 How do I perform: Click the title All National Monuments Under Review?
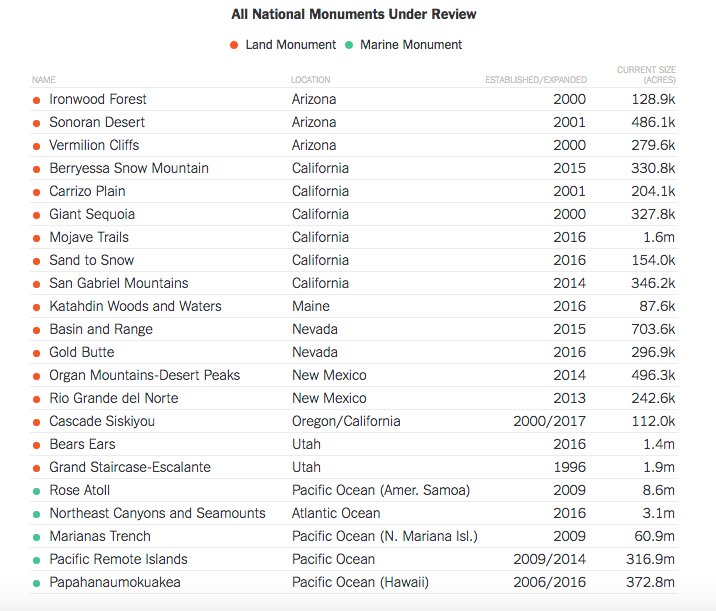[354, 14]
